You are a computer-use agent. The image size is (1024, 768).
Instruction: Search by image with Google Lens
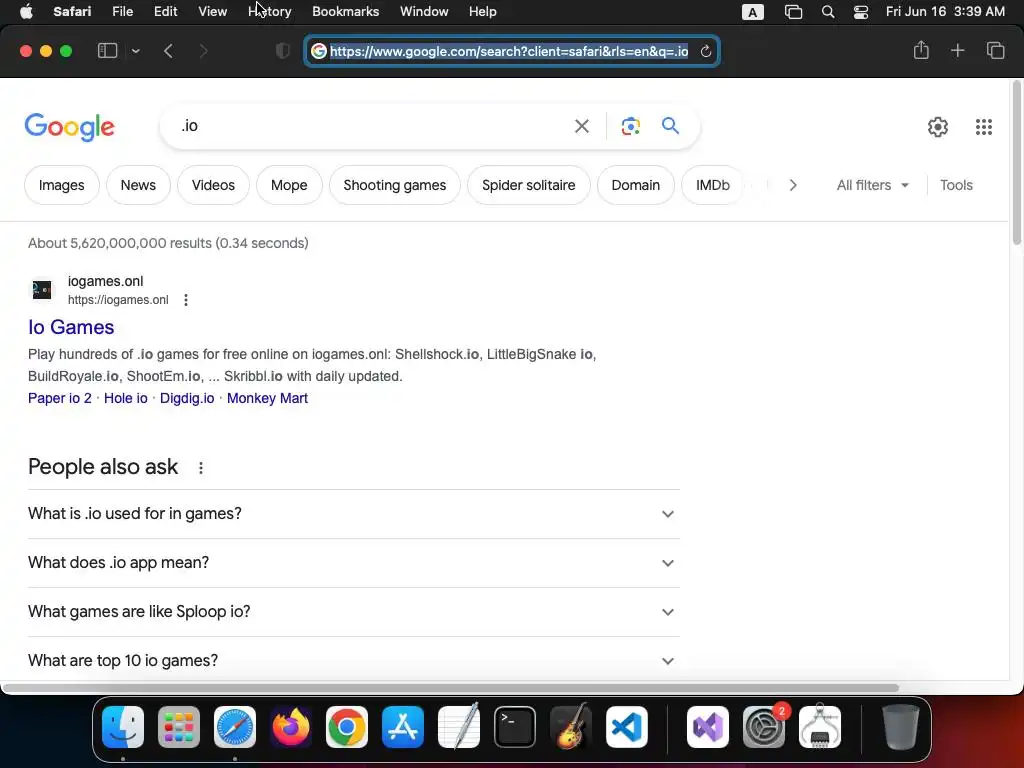(630, 126)
